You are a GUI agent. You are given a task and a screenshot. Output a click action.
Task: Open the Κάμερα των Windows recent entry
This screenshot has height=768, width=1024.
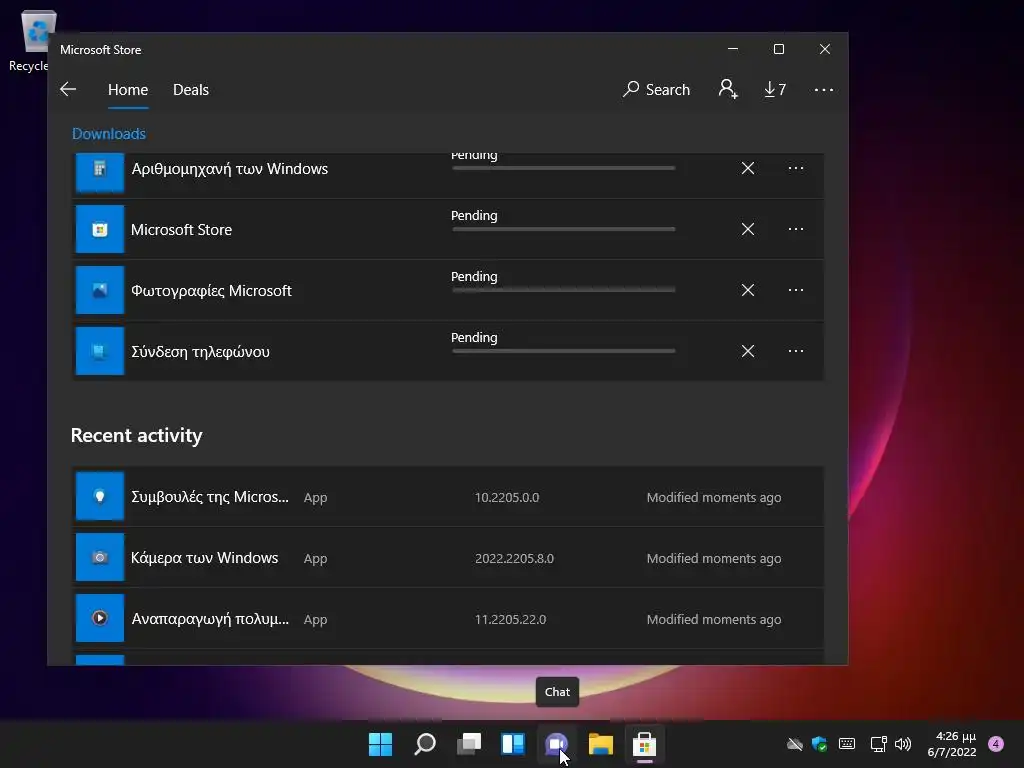(x=447, y=558)
